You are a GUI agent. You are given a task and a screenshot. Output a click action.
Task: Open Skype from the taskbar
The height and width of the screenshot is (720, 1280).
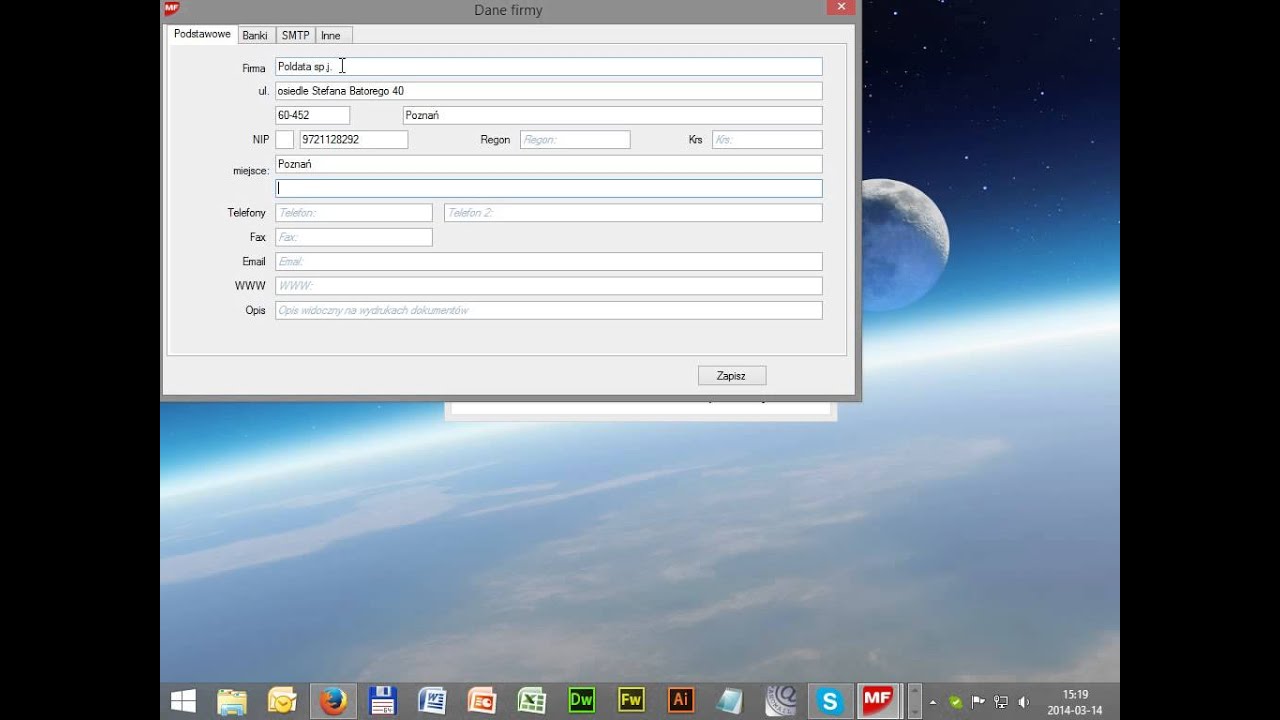click(x=830, y=701)
